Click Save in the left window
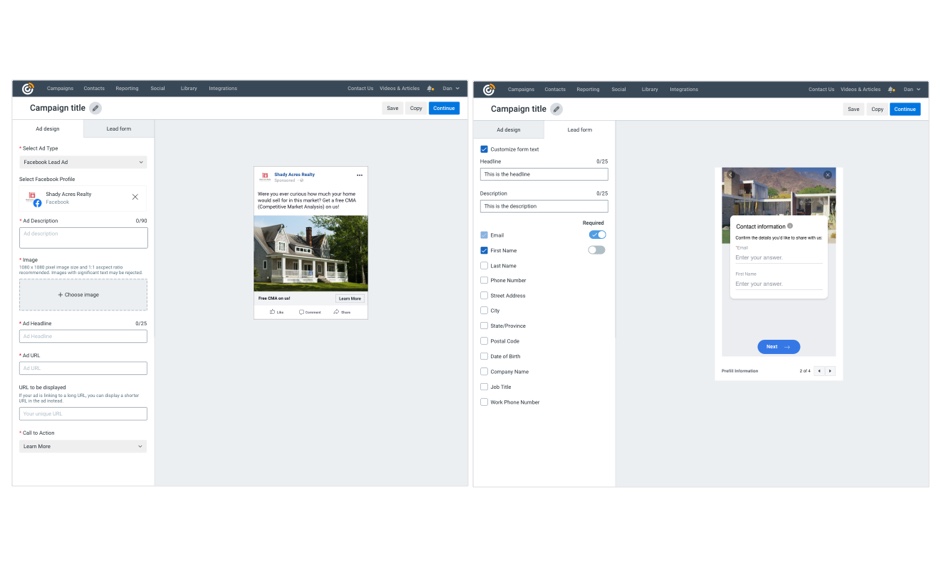940x567 pixels. [393, 108]
